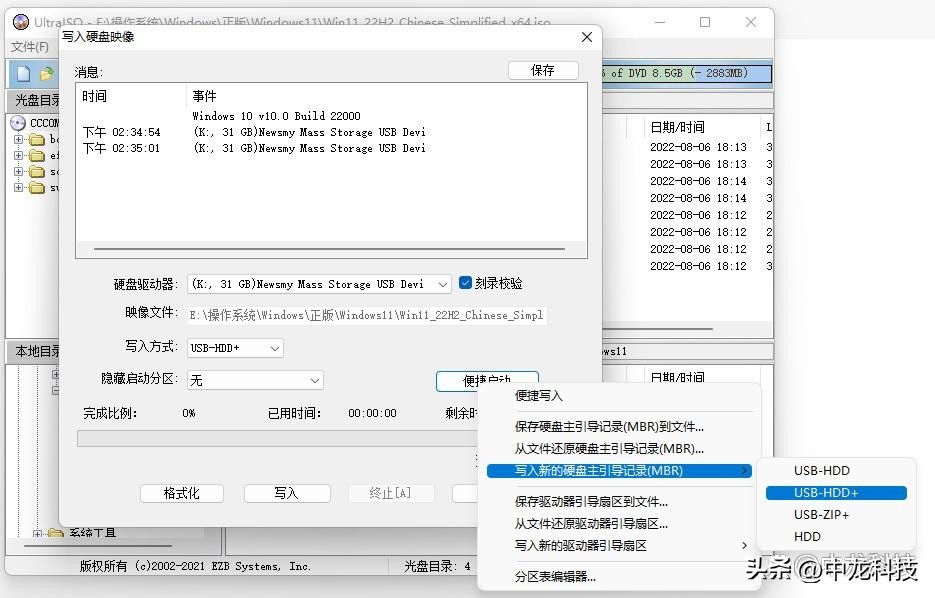Select the CCCOM disc icon in 光盘目录 tree
935x598 pixels.
click(19, 122)
